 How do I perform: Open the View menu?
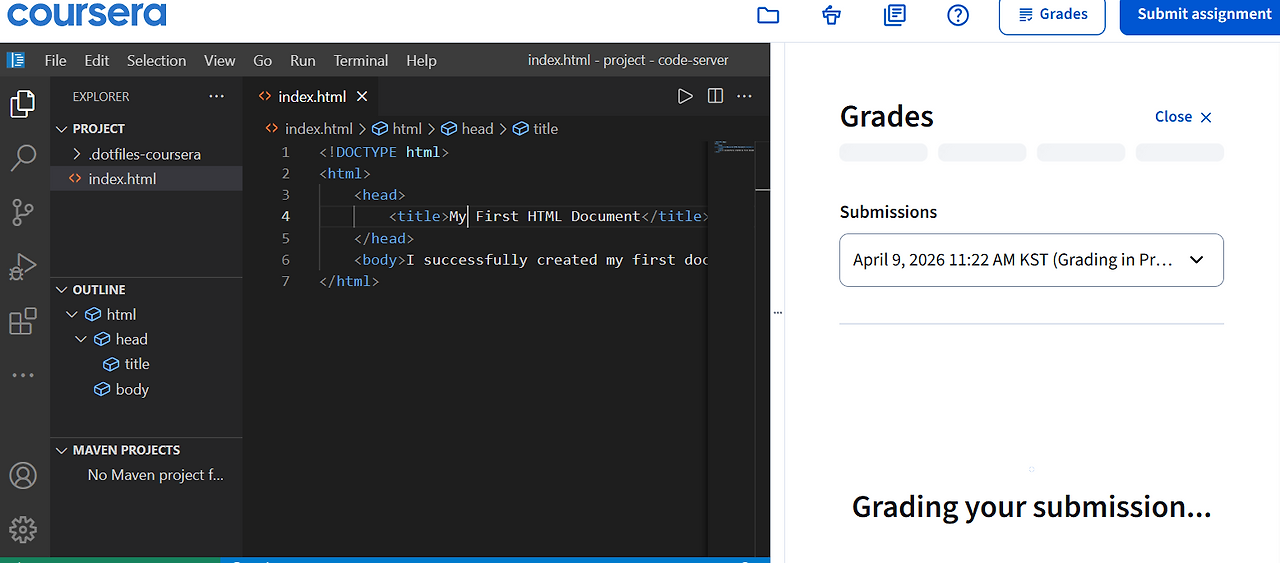(220, 60)
